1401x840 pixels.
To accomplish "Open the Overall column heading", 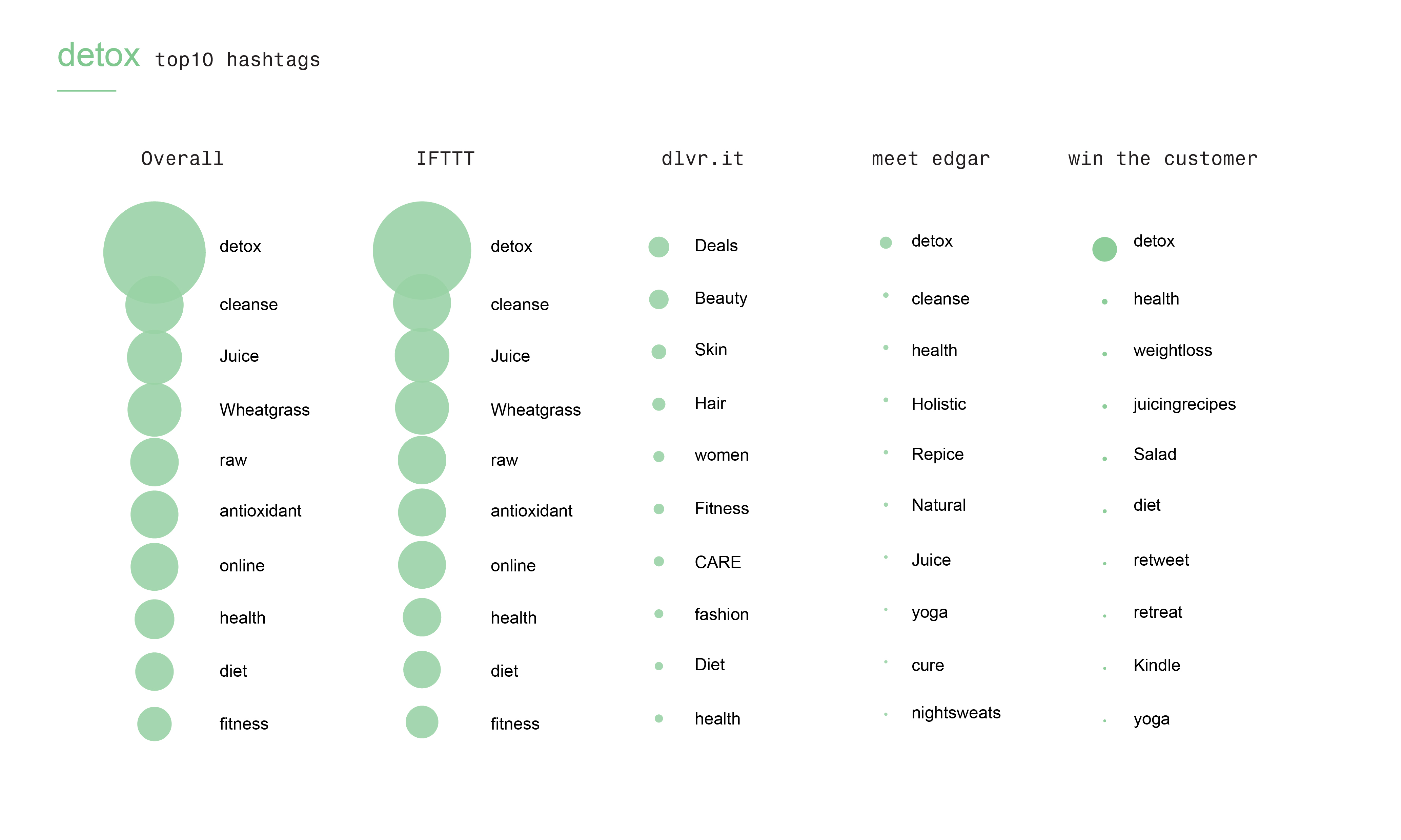I will tap(182, 159).
